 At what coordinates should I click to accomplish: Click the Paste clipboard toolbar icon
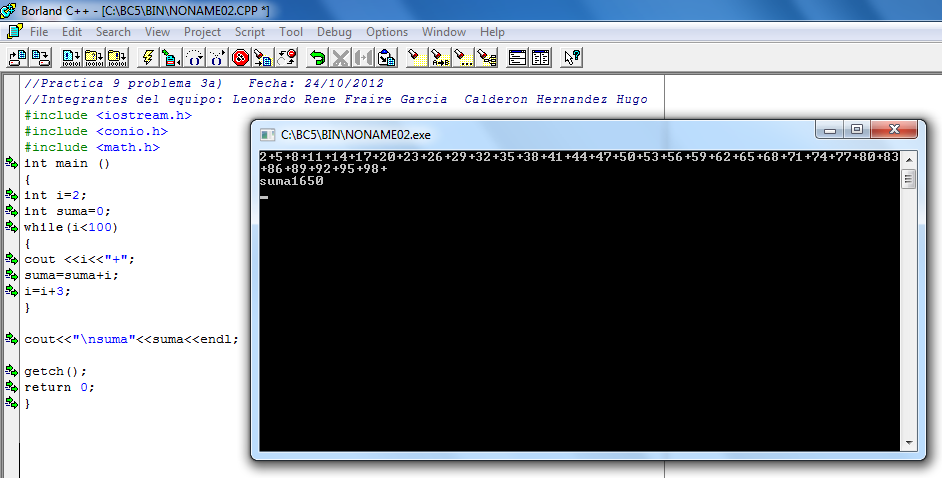[387, 58]
